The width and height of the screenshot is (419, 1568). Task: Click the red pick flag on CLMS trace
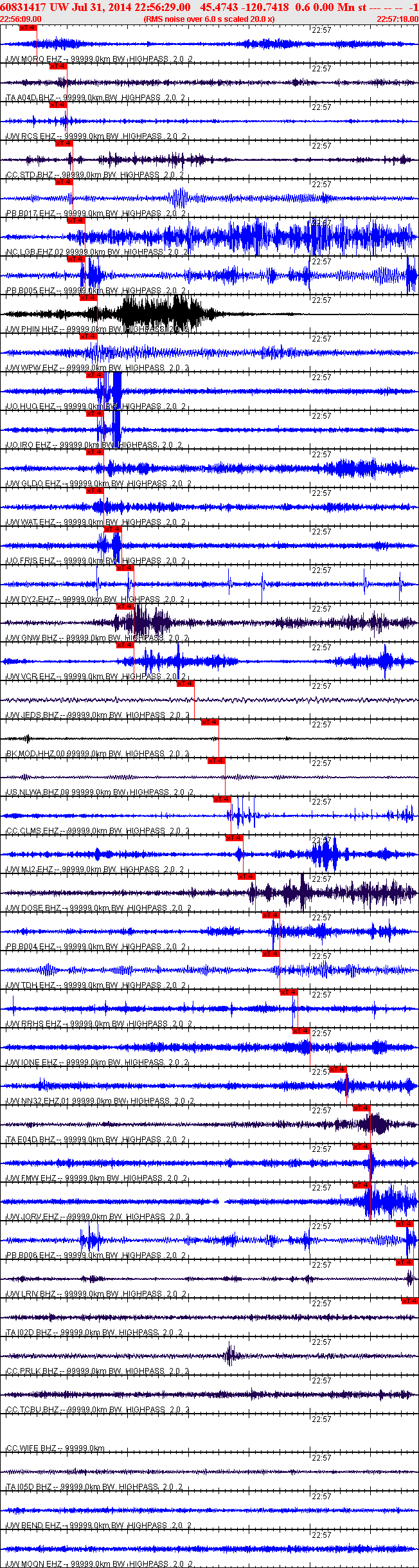222,799
